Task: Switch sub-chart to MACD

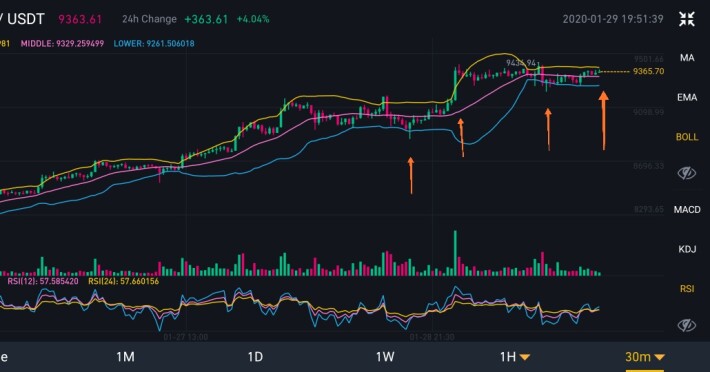Action: [686, 210]
